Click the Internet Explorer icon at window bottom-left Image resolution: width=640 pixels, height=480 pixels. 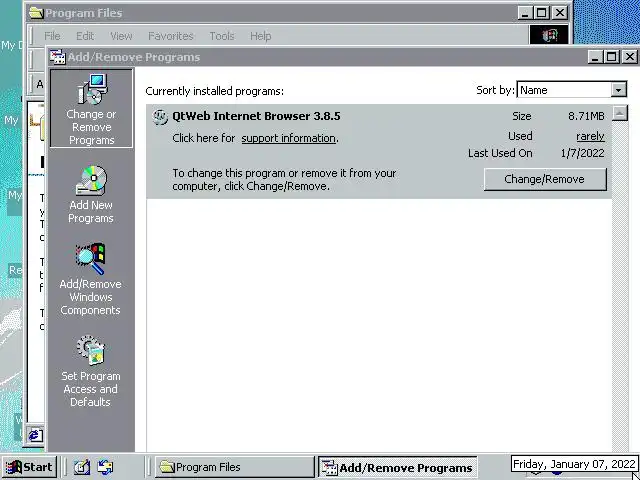[35, 435]
